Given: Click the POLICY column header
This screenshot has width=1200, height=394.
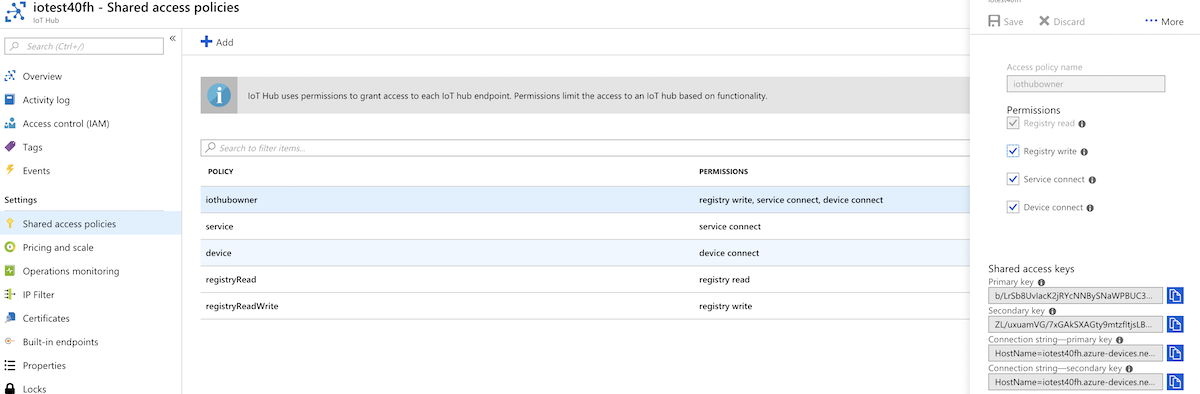Looking at the screenshot, I should point(220,172).
